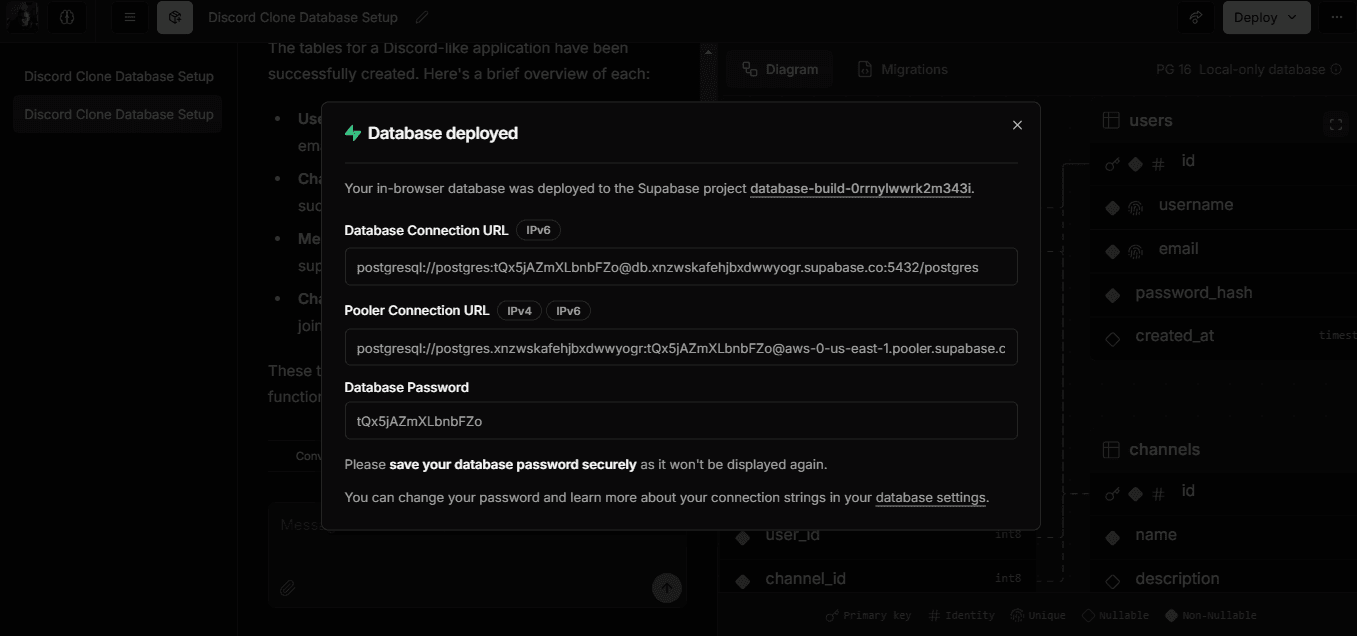
Task: Click the attachment paperclip icon
Action: pyautogui.click(x=288, y=587)
